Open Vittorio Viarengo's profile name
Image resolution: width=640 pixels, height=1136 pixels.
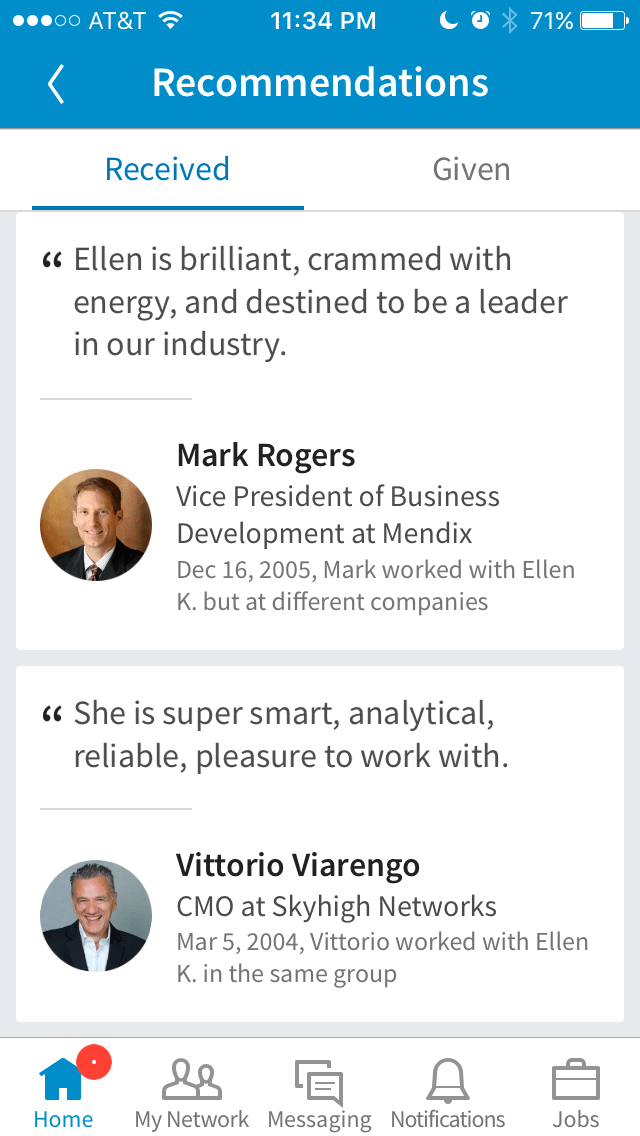pos(298,865)
